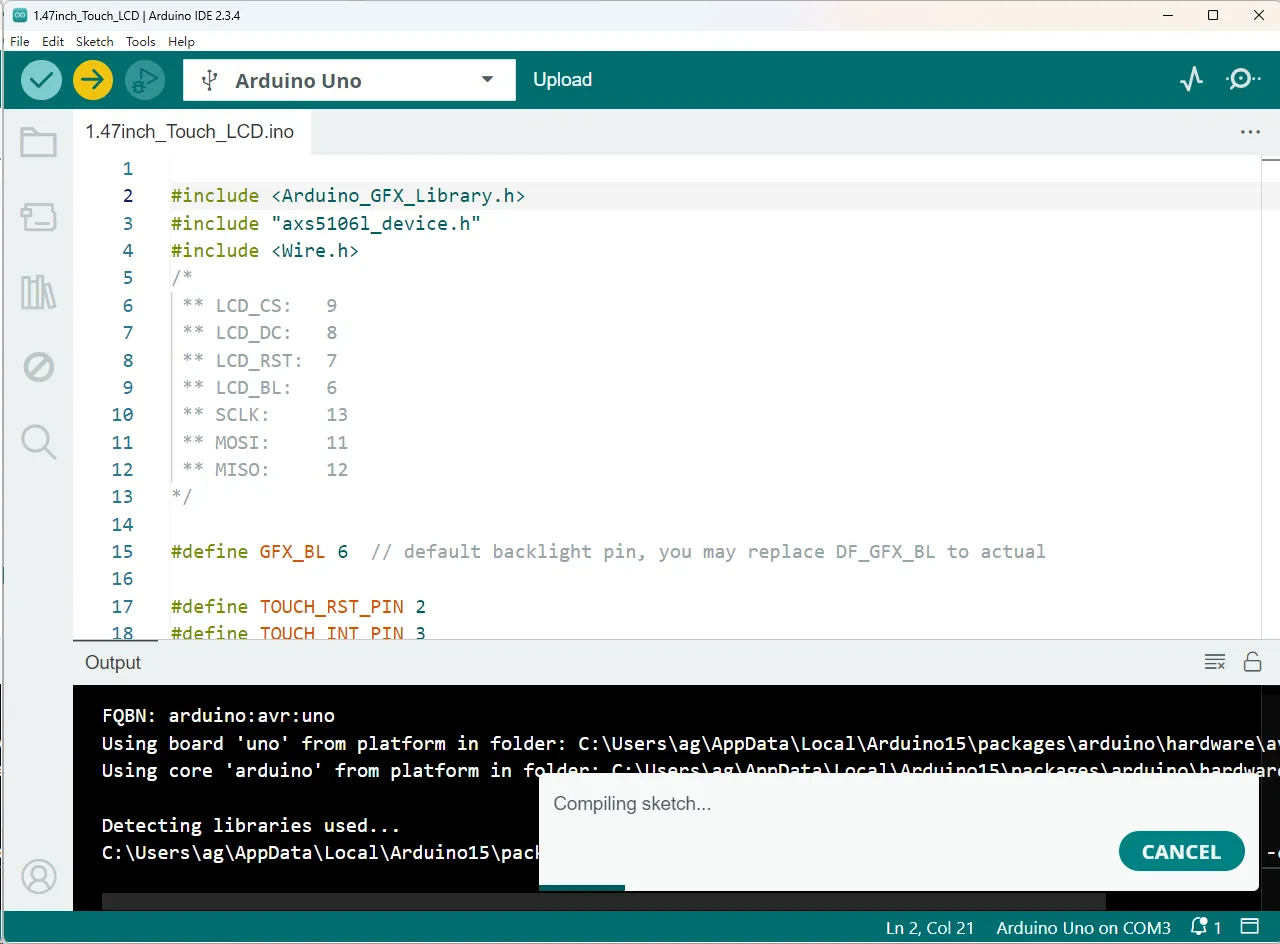
Task: Clear the Output panel contents
Action: (1215, 662)
